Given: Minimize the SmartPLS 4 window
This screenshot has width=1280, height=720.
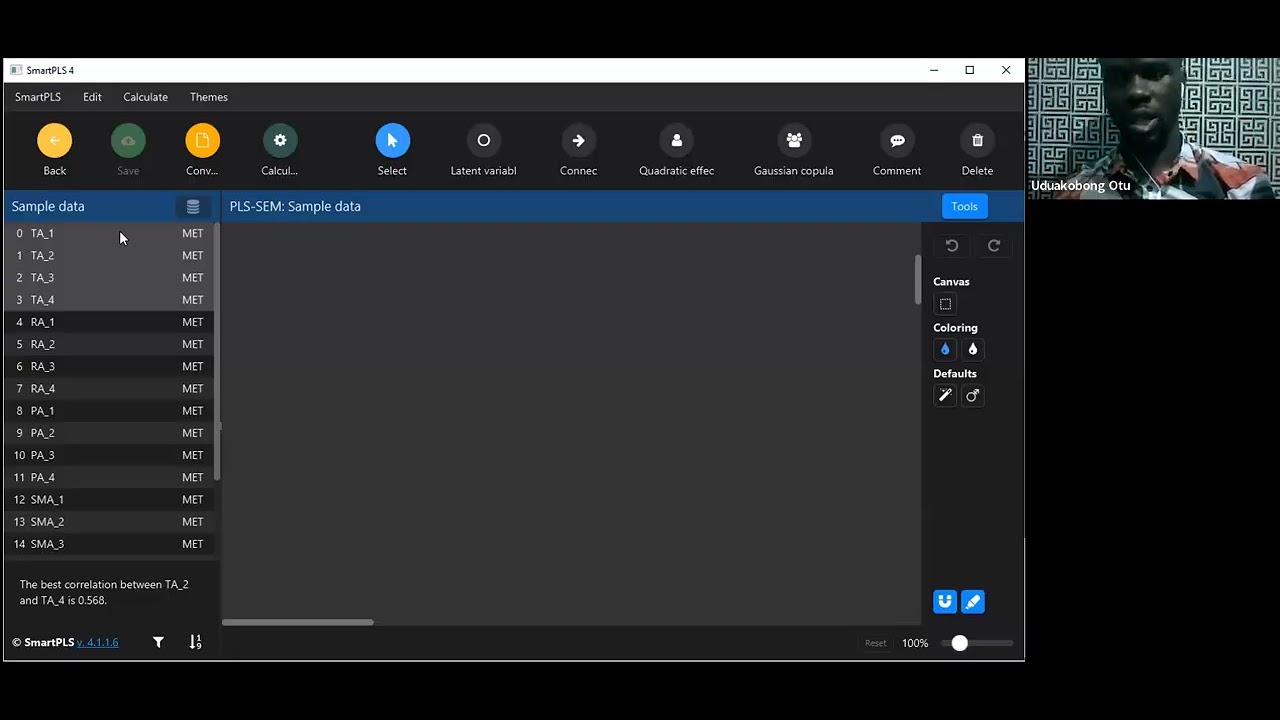Looking at the screenshot, I should [x=934, y=70].
